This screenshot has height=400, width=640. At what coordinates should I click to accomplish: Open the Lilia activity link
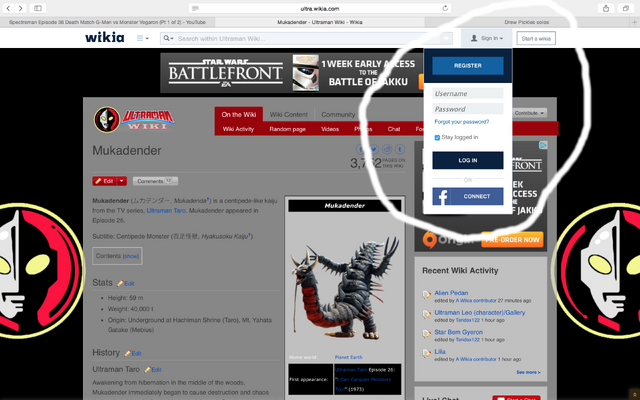click(x=440, y=351)
